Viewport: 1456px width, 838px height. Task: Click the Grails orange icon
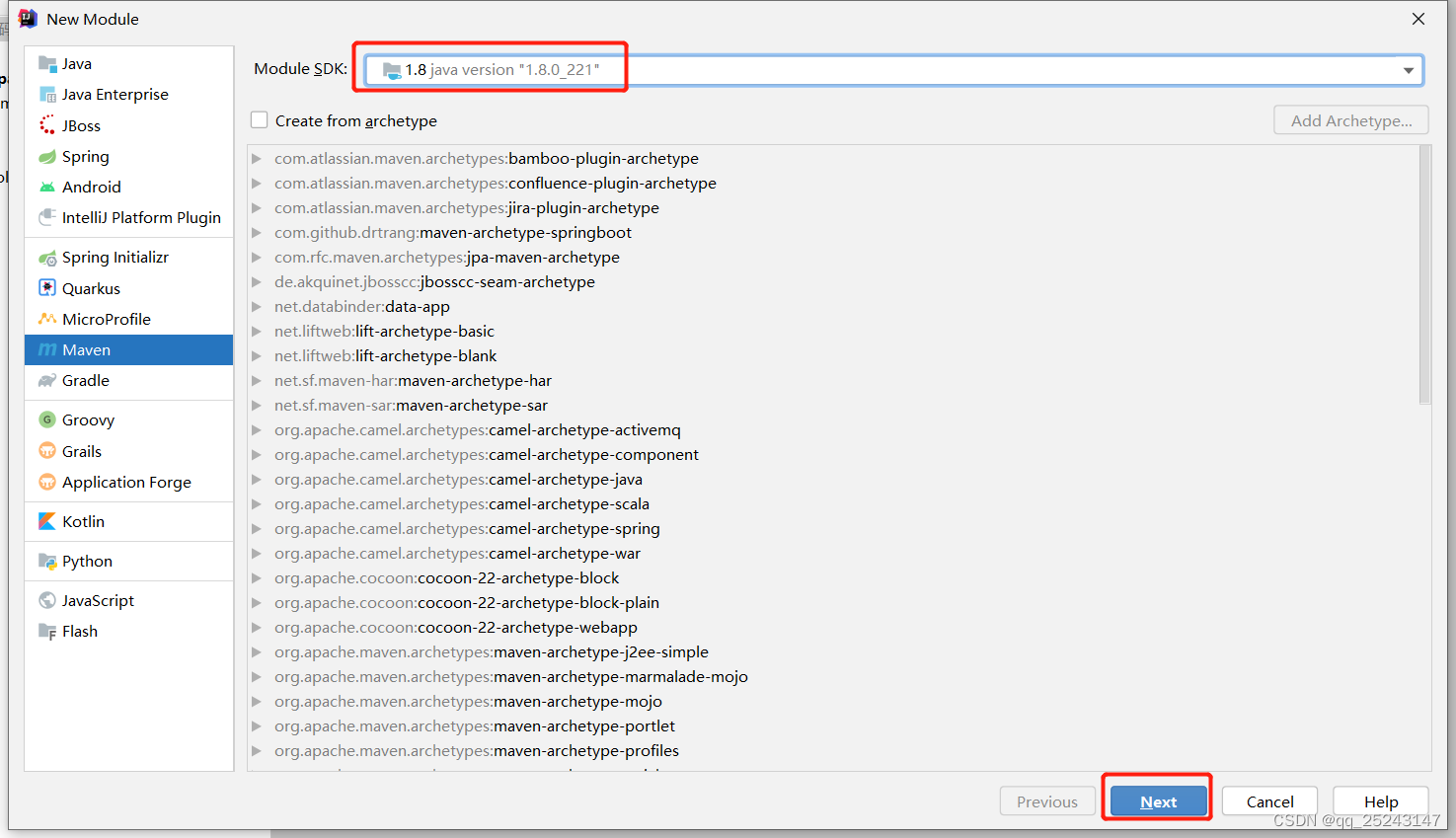[x=46, y=451]
